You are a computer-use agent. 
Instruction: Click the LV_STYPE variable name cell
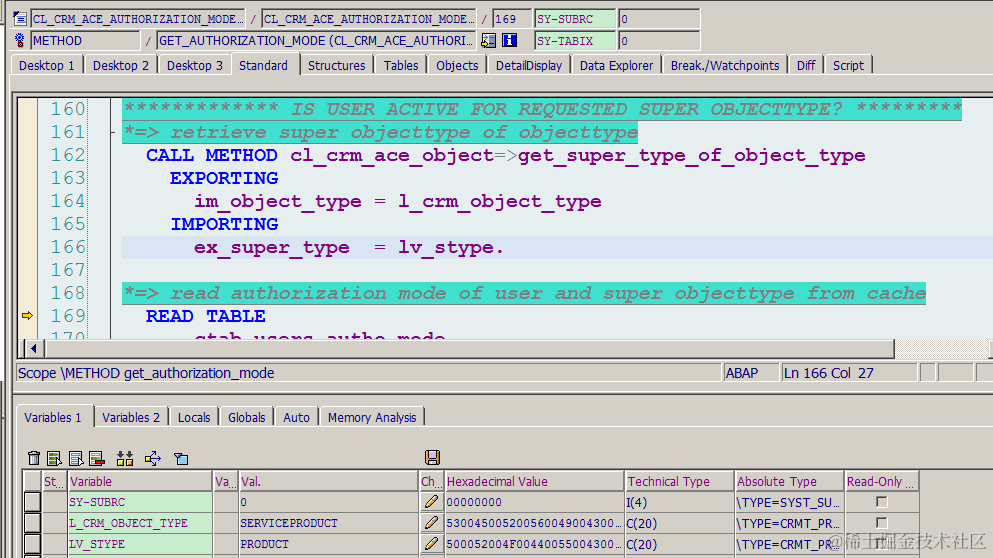(140, 543)
